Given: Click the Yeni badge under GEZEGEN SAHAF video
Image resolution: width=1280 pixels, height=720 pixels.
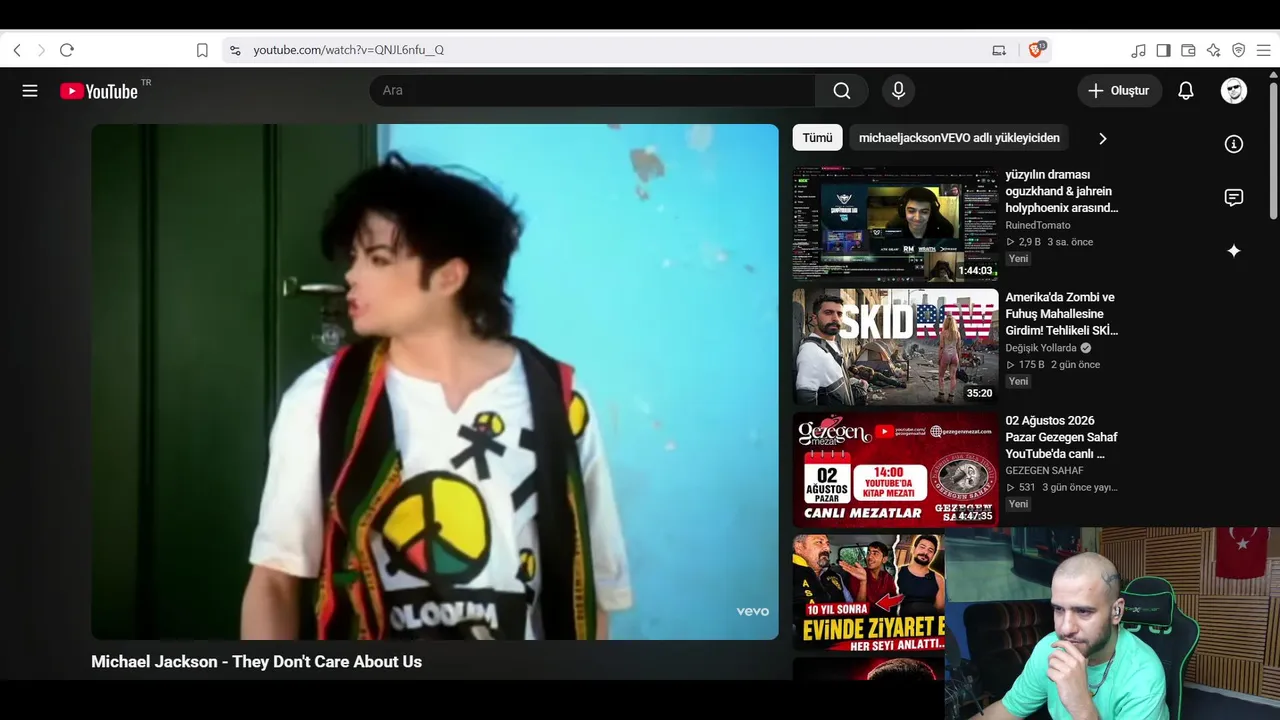Looking at the screenshot, I should tap(1018, 504).
